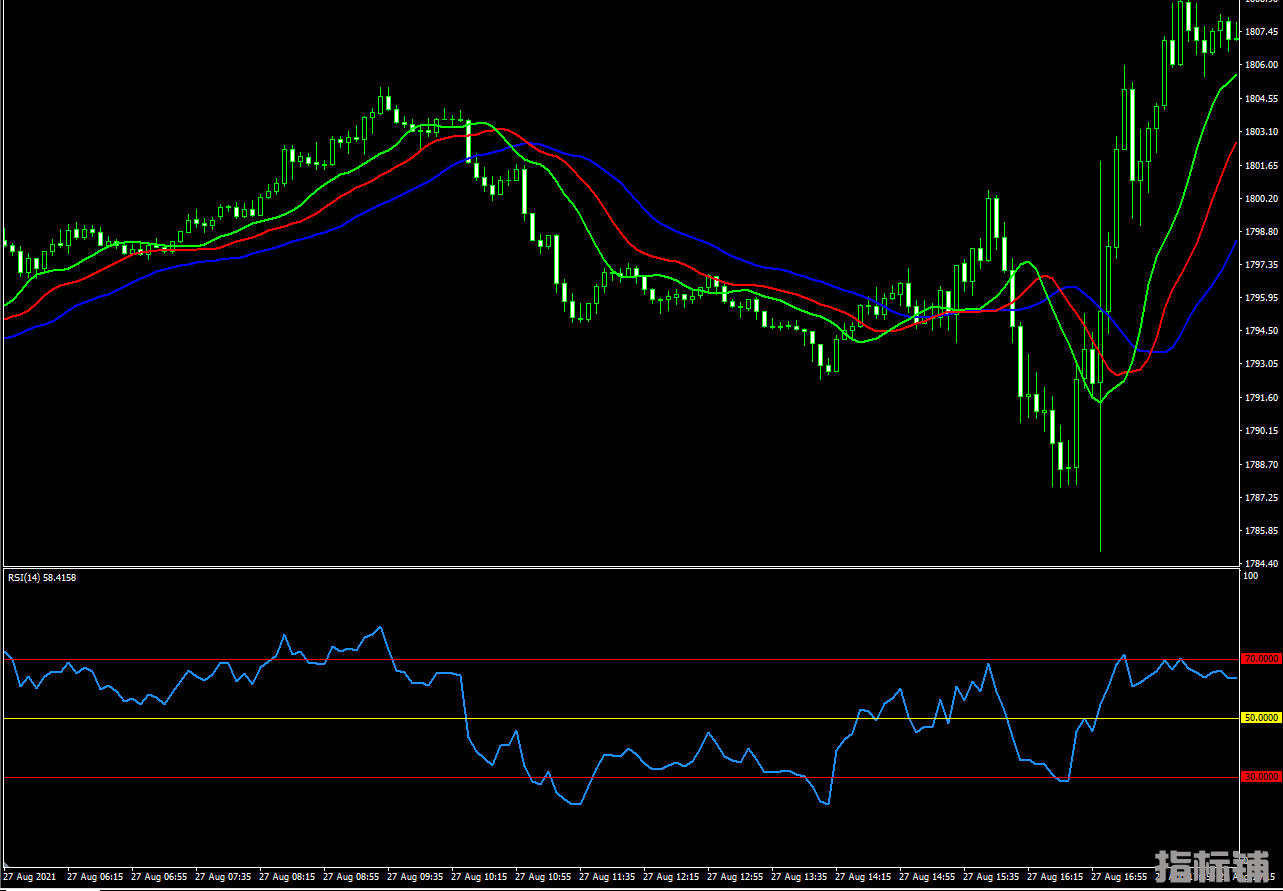
Task: Click price 1787.25 on the price axis
Action: pyautogui.click(x=1262, y=497)
